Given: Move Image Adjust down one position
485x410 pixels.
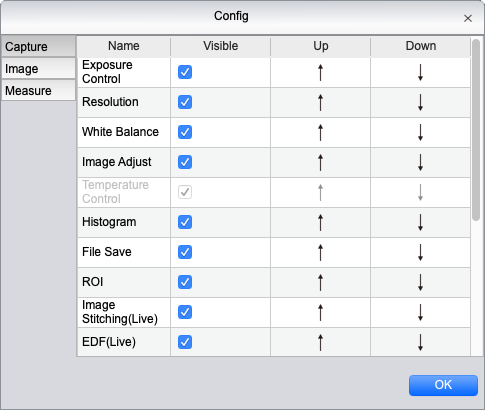Looking at the screenshot, I should 420,162.
